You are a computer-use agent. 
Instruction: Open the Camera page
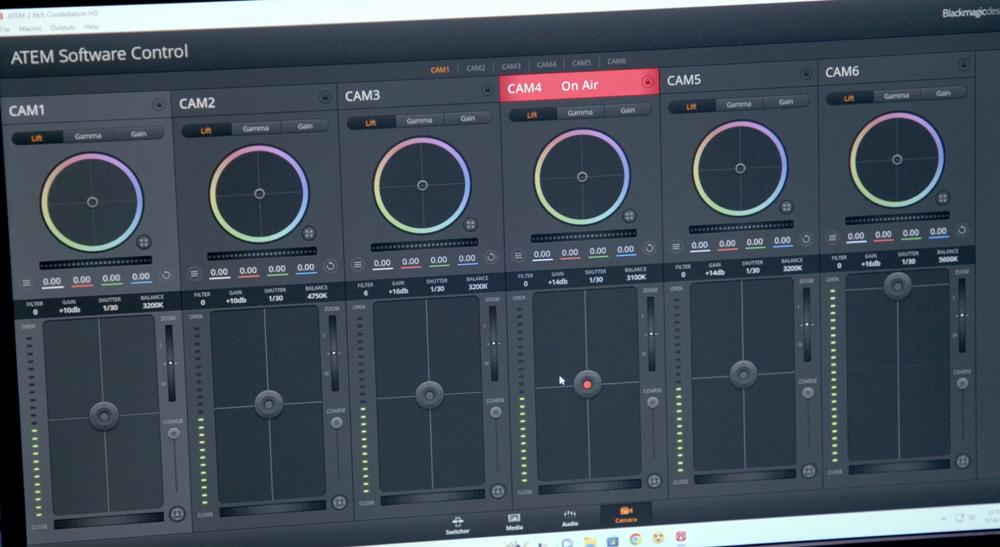626,514
